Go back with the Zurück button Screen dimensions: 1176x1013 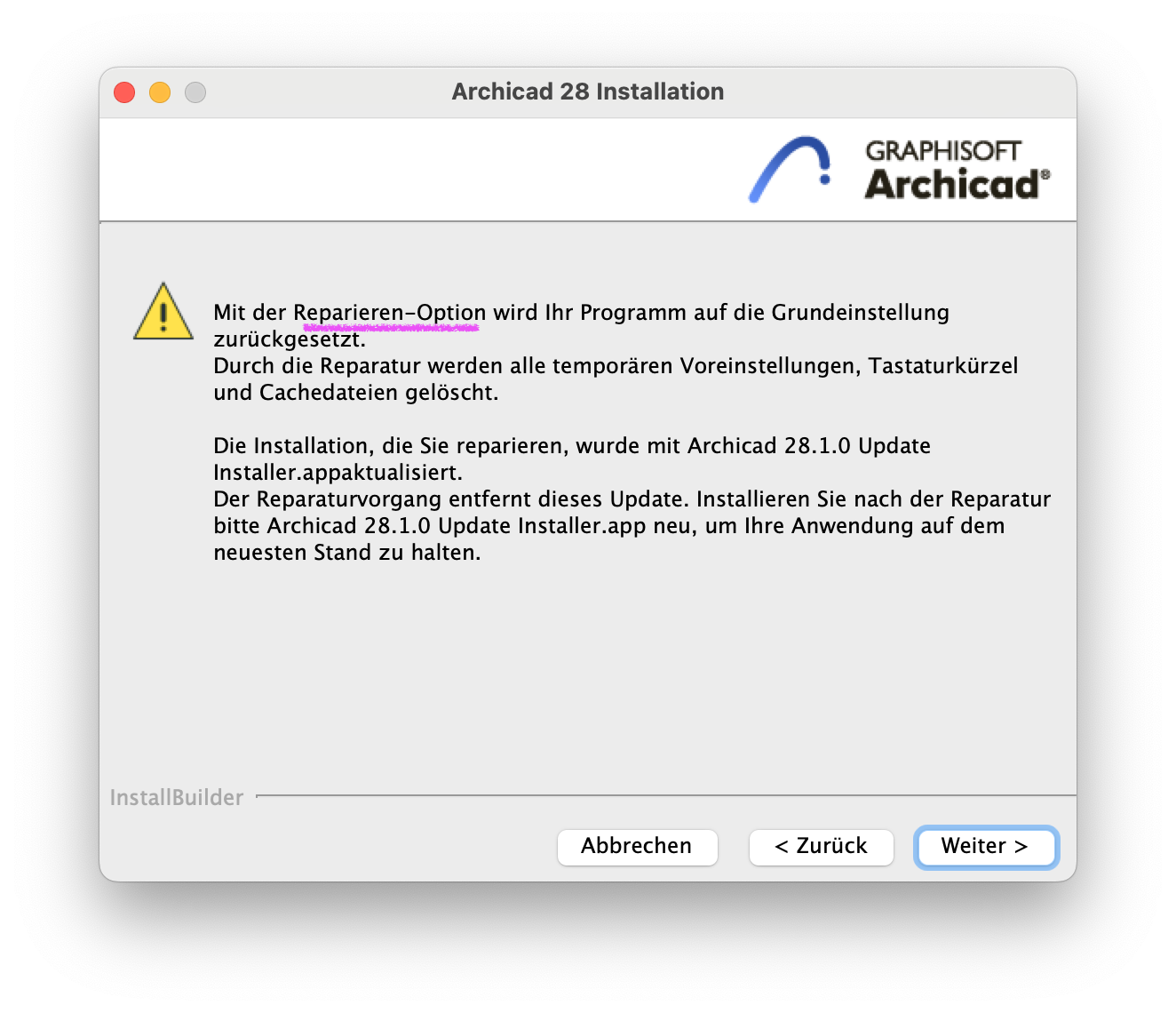coord(821,847)
